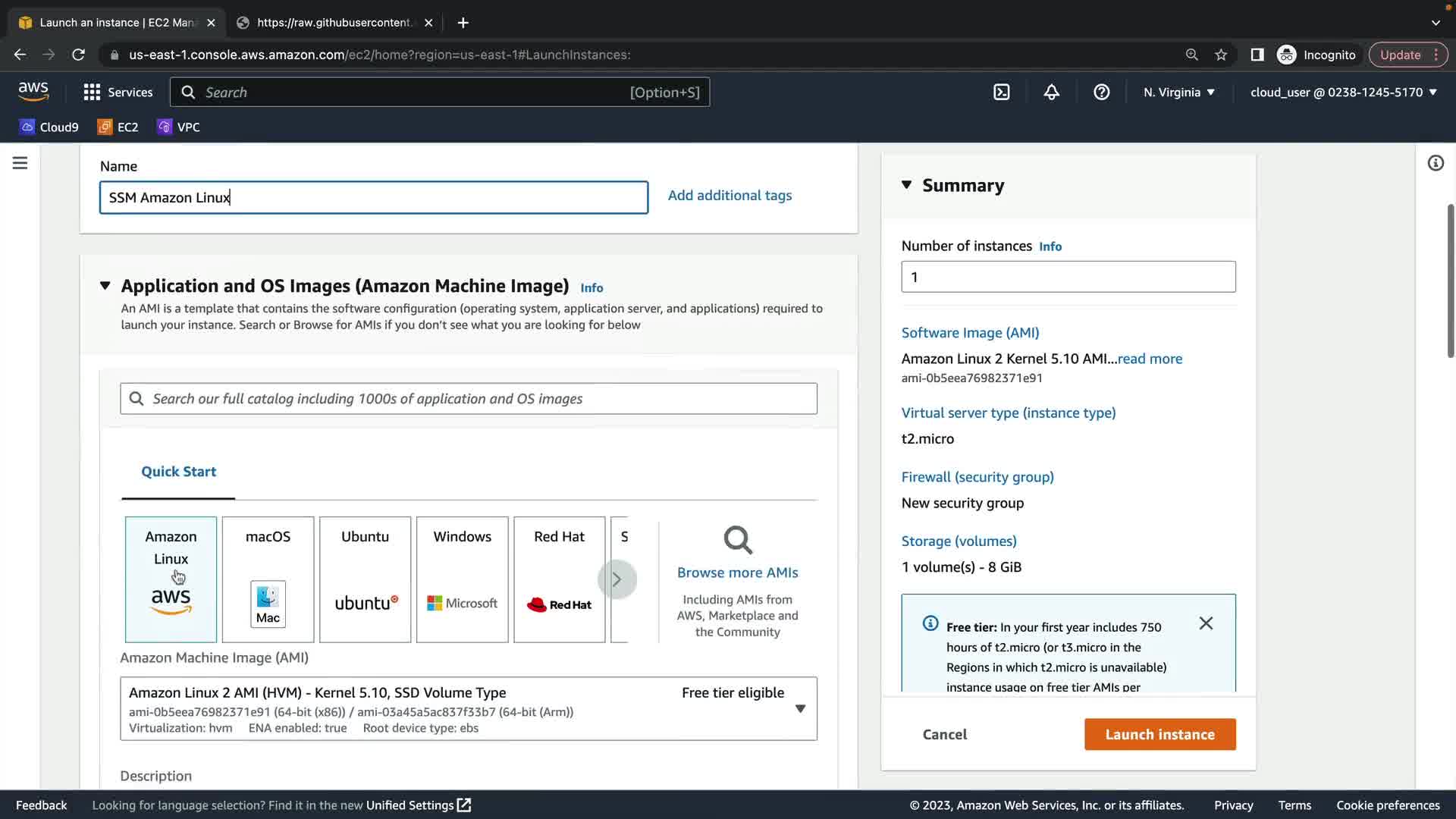Open the AWS help question mark icon
This screenshot has width=1456, height=819.
pyautogui.click(x=1101, y=93)
